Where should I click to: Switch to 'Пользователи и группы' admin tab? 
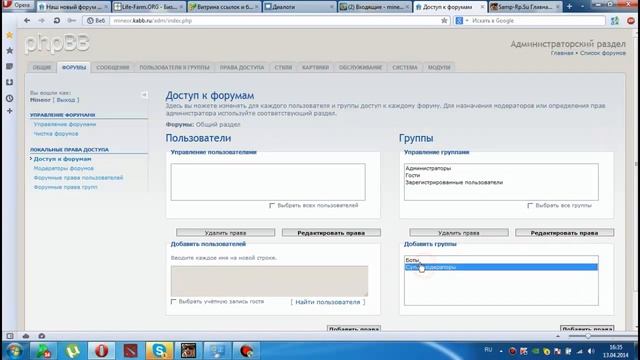click(174, 67)
